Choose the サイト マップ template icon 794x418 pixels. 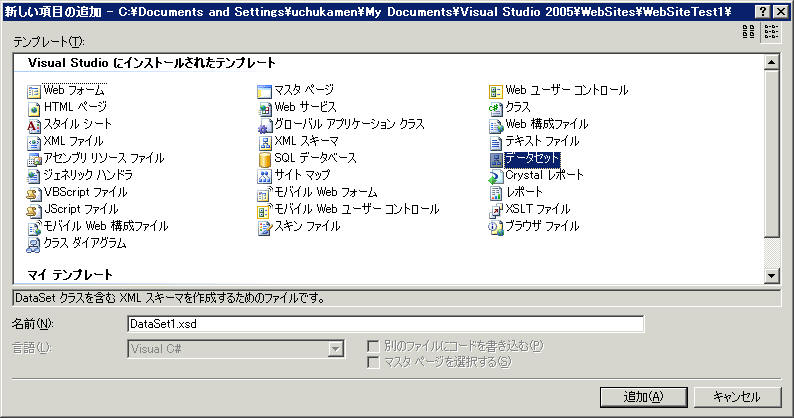(264, 176)
